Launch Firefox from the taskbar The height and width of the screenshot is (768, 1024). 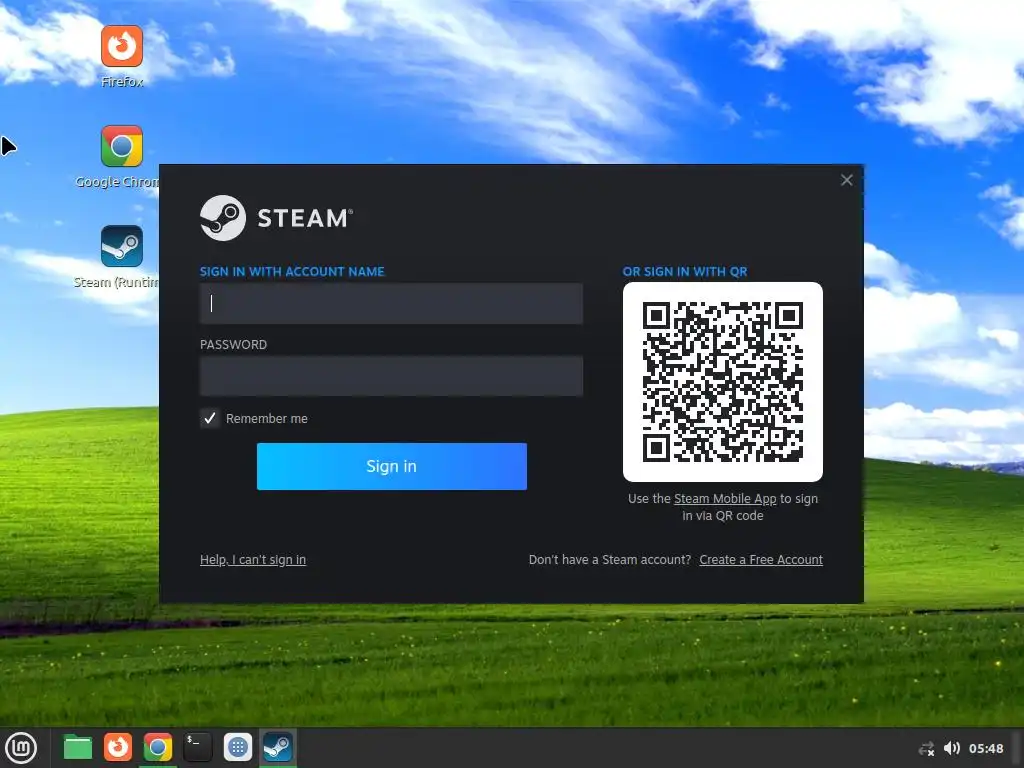click(x=118, y=748)
